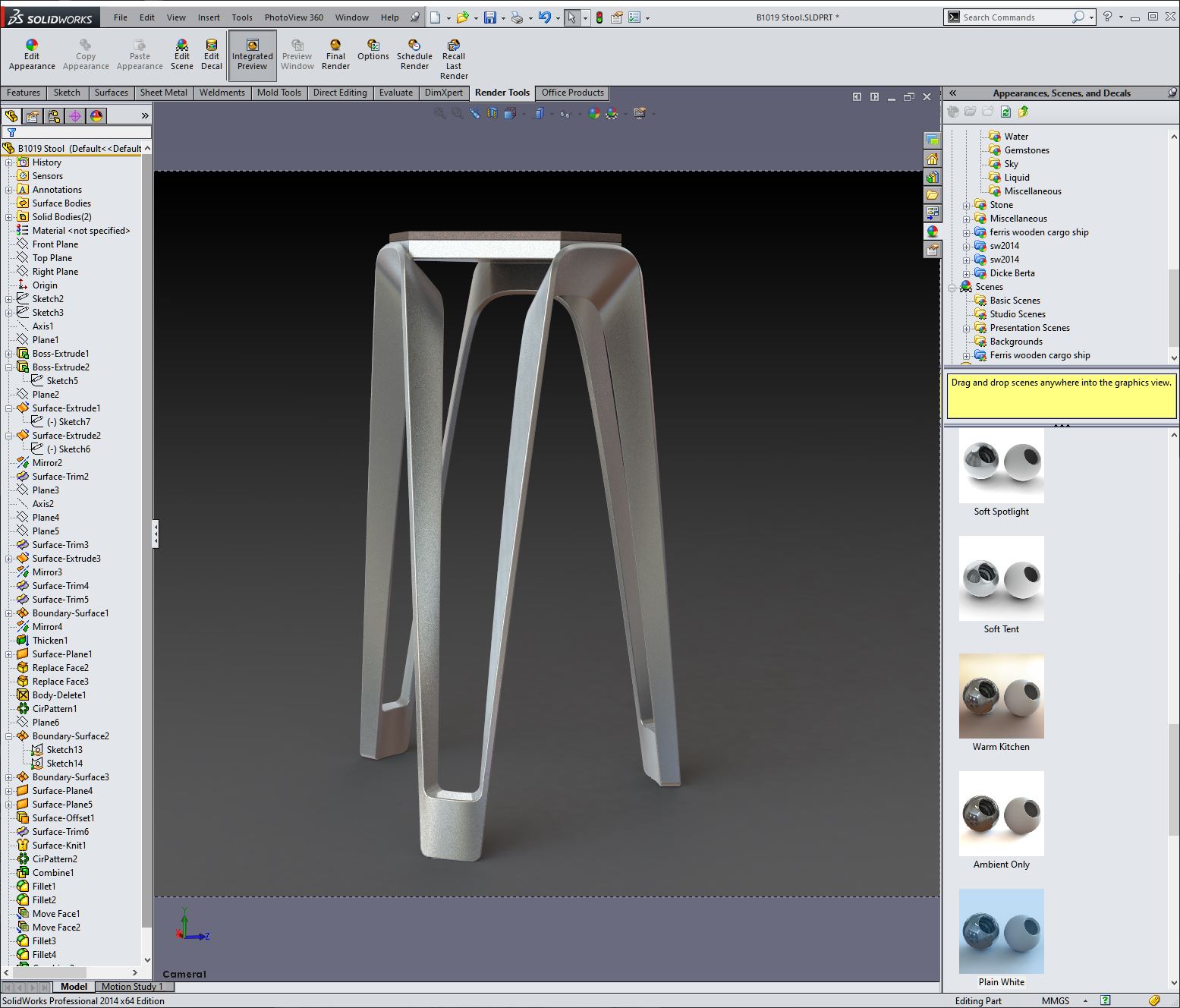This screenshot has height=1008, width=1180.
Task: Collapse the Boss-Extrude2 feature
Action: click(x=9, y=367)
